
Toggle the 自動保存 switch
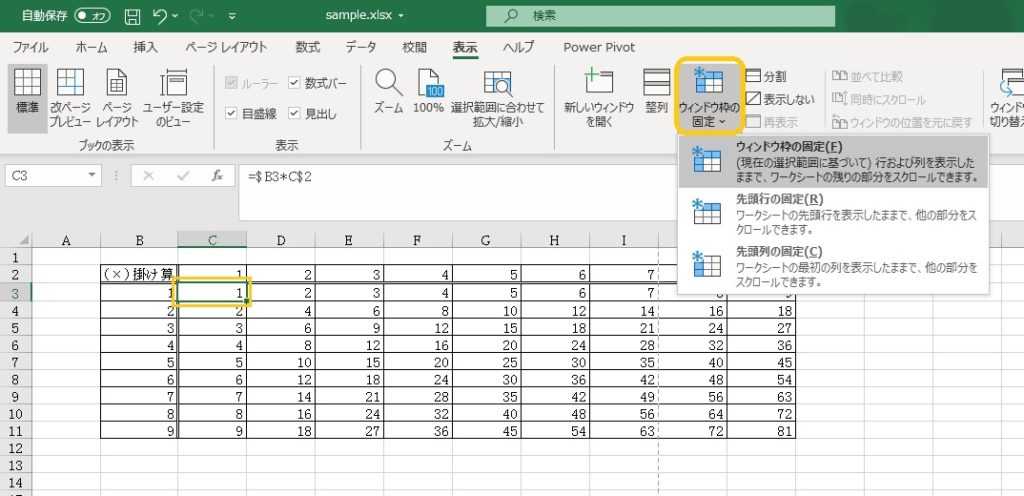click(x=92, y=16)
